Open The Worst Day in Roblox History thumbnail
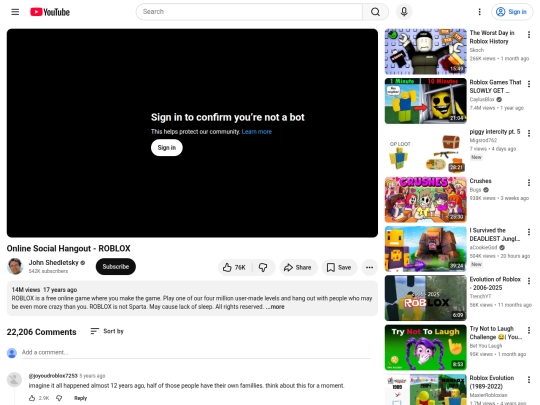 click(426, 51)
